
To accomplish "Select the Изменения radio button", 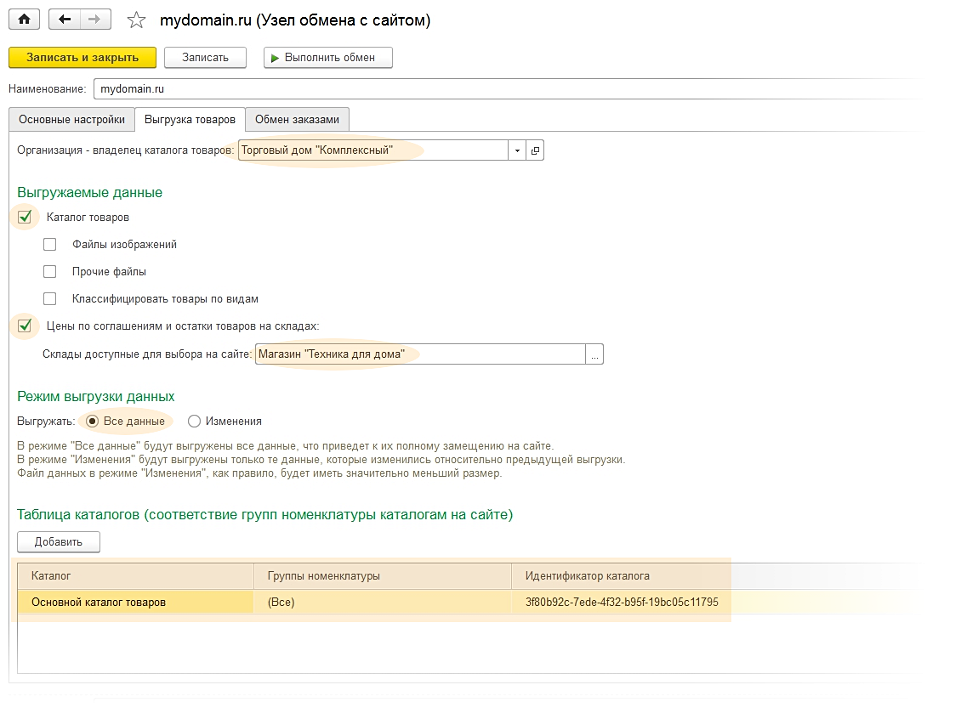I will 194,421.
